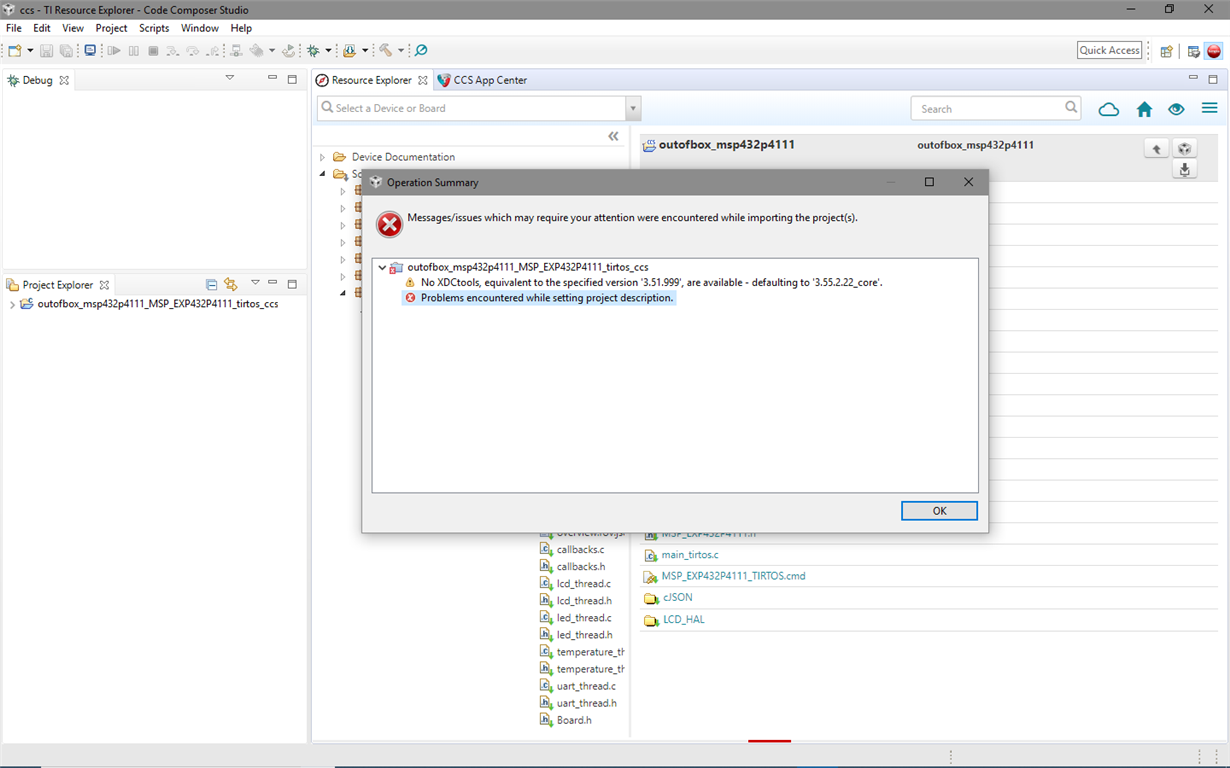Click the Quick Access field
This screenshot has height=768, width=1230.
pyautogui.click(x=1110, y=50)
